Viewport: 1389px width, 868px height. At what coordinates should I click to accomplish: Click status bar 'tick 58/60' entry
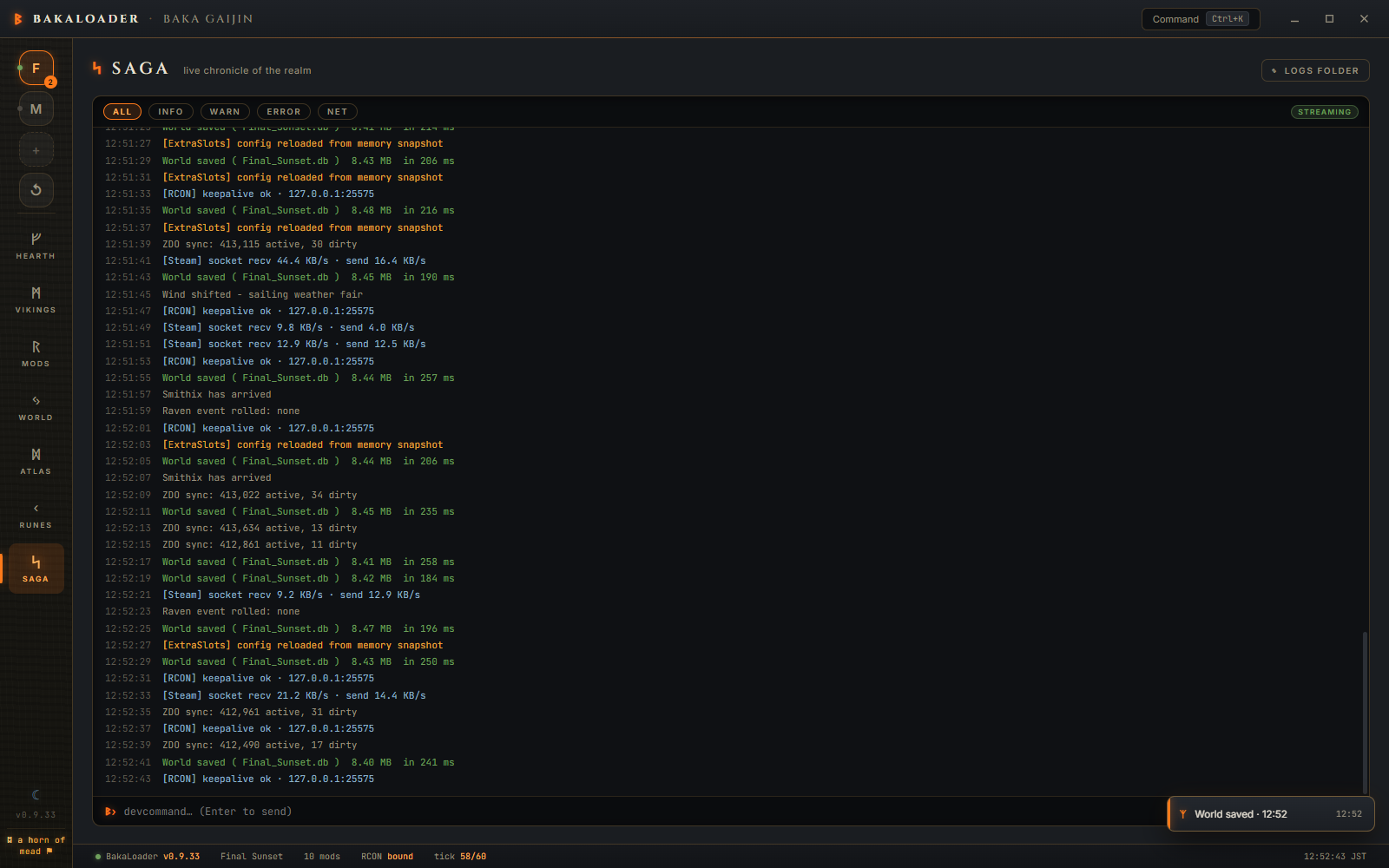(460, 857)
